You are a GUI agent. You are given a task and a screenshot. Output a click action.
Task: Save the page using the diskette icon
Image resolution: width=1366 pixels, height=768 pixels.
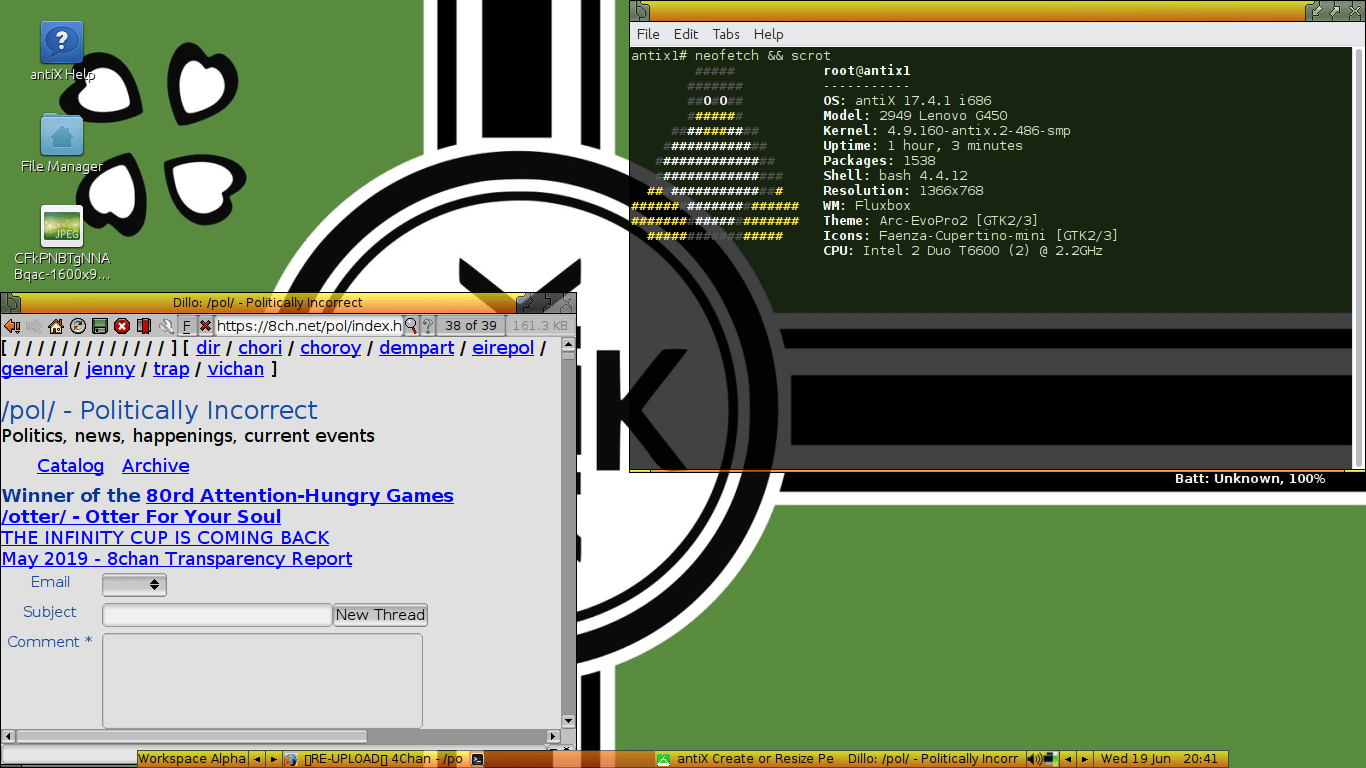[99, 325]
